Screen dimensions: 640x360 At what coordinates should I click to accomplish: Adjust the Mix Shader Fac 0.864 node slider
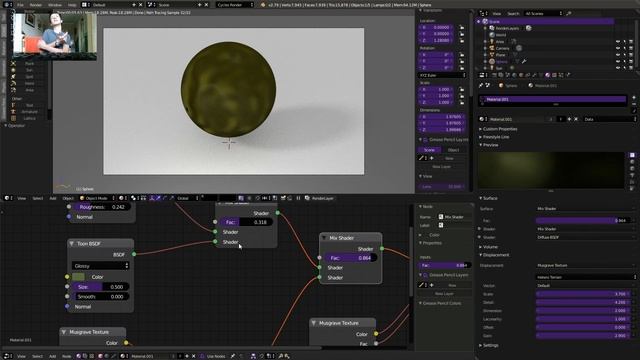point(351,258)
